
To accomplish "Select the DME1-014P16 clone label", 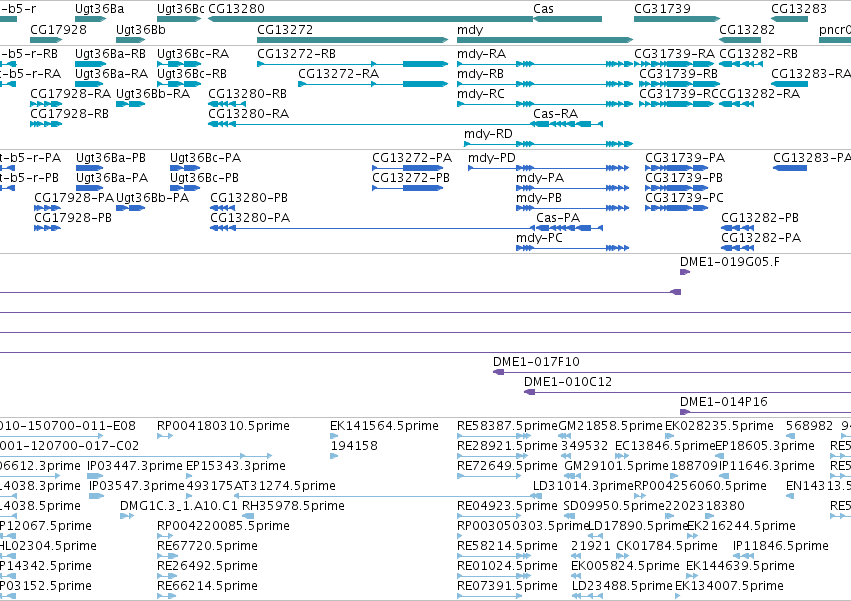I will tap(724, 402).
